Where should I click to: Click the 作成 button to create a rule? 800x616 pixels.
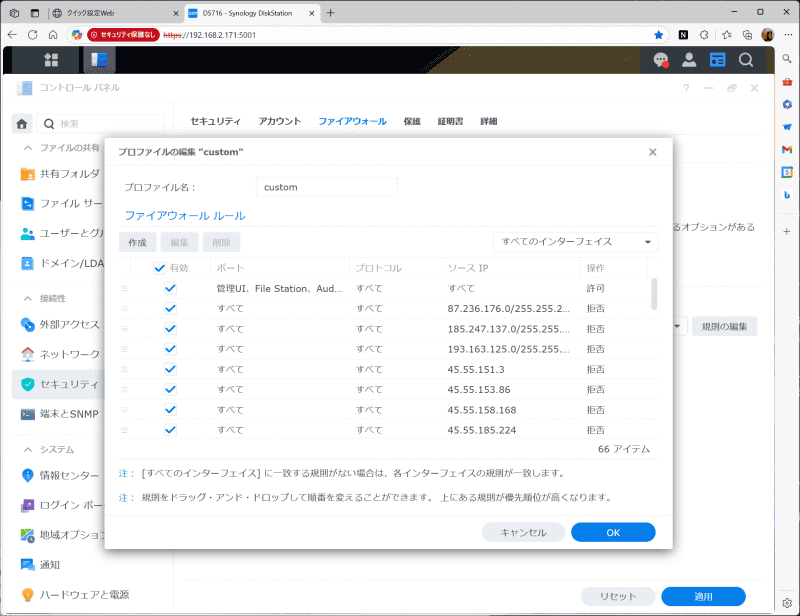[137, 241]
